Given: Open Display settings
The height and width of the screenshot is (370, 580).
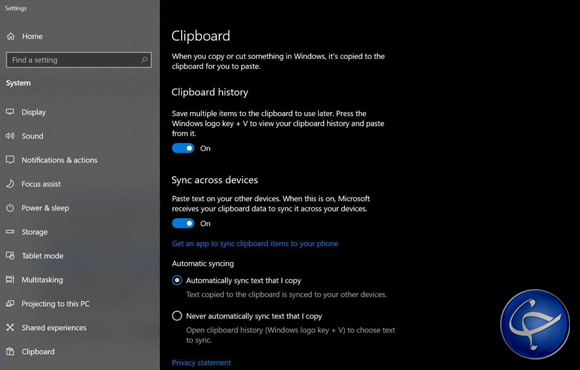Looking at the screenshot, I should click(x=34, y=112).
